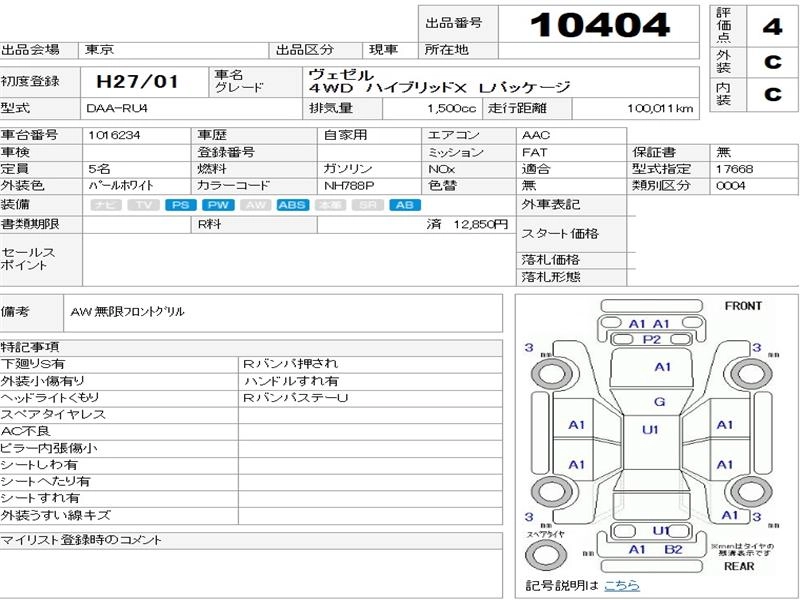
Task: Click the mileage value 100,011 km
Action: pyautogui.click(x=660, y=109)
